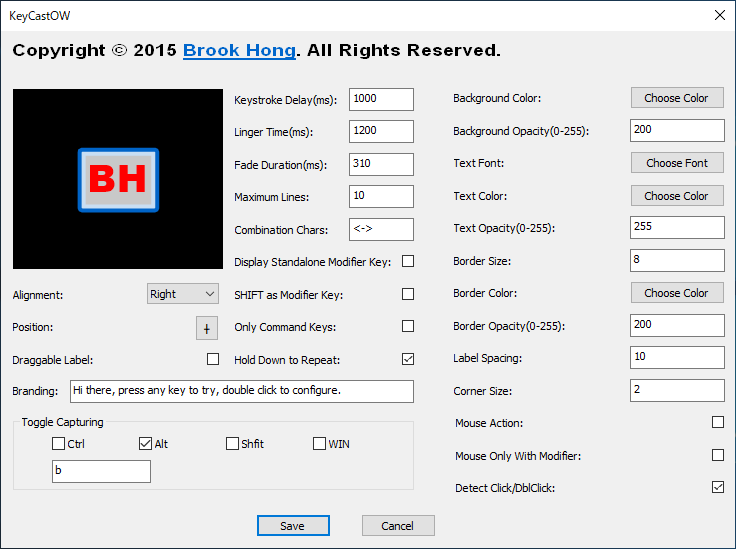Click the BH logo preview image
Viewport: 736px width, 549px height.
(x=118, y=179)
